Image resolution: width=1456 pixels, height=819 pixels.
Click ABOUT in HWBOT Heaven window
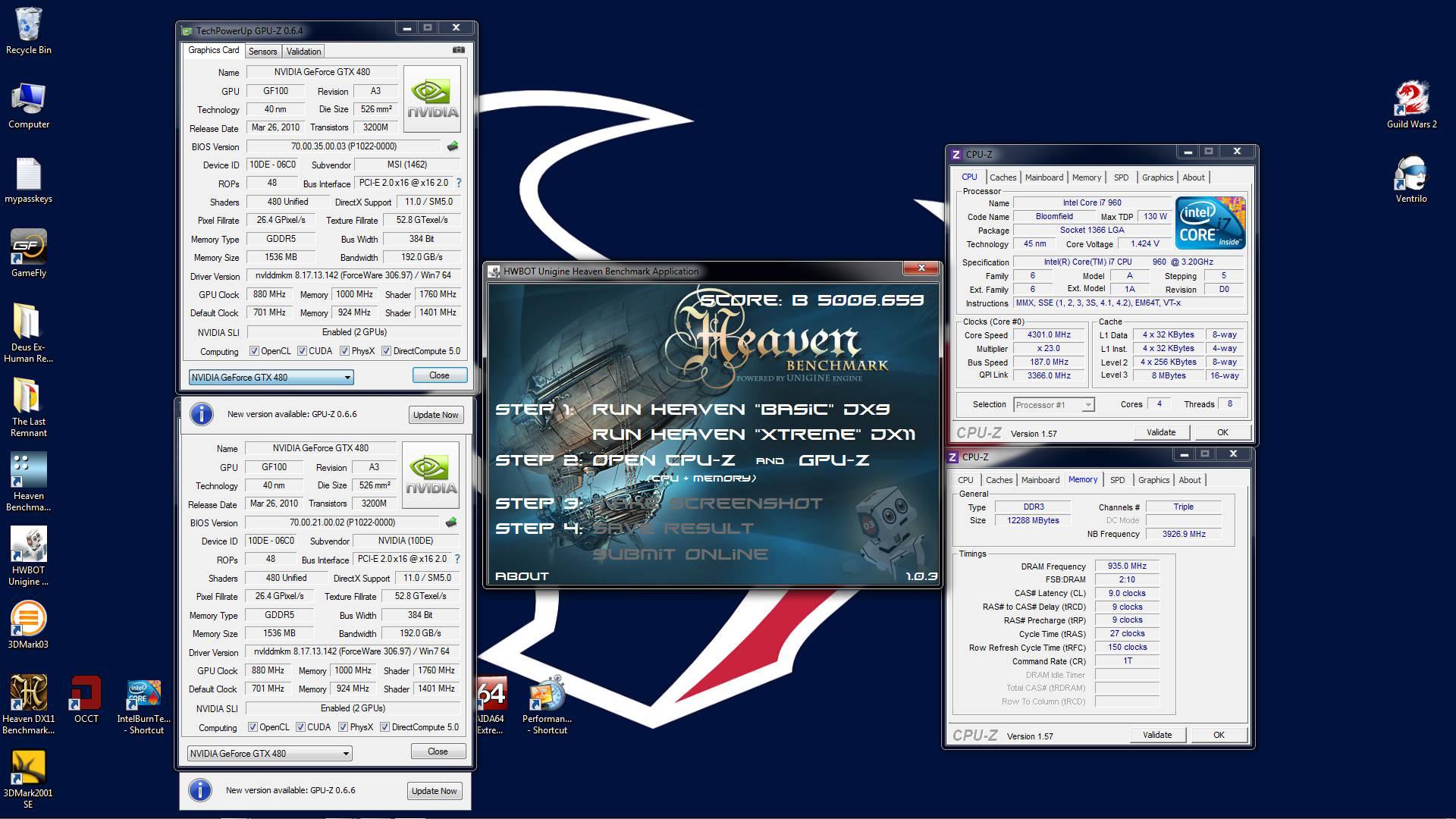(522, 576)
